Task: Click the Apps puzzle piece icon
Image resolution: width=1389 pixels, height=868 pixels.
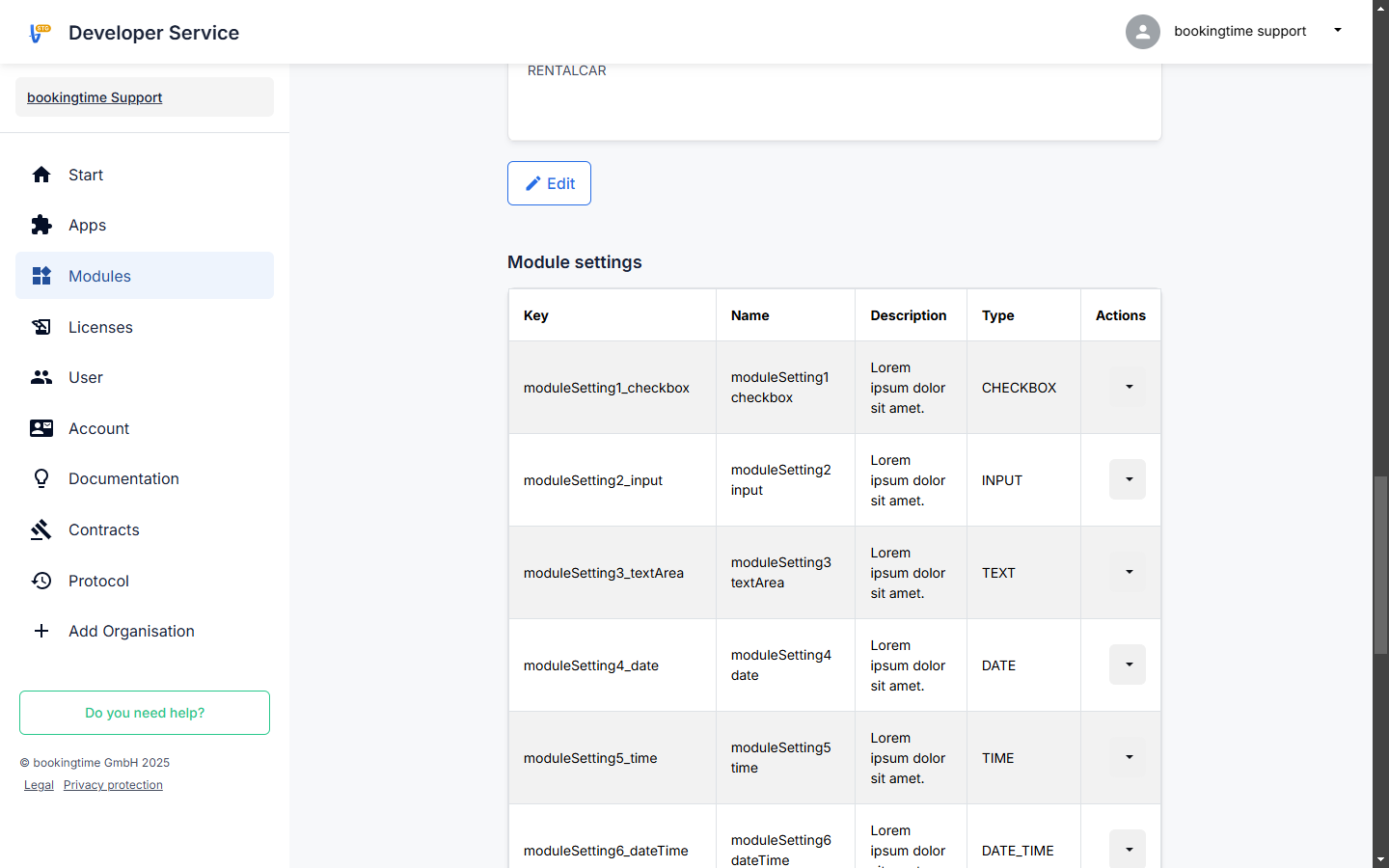Action: coord(41,225)
